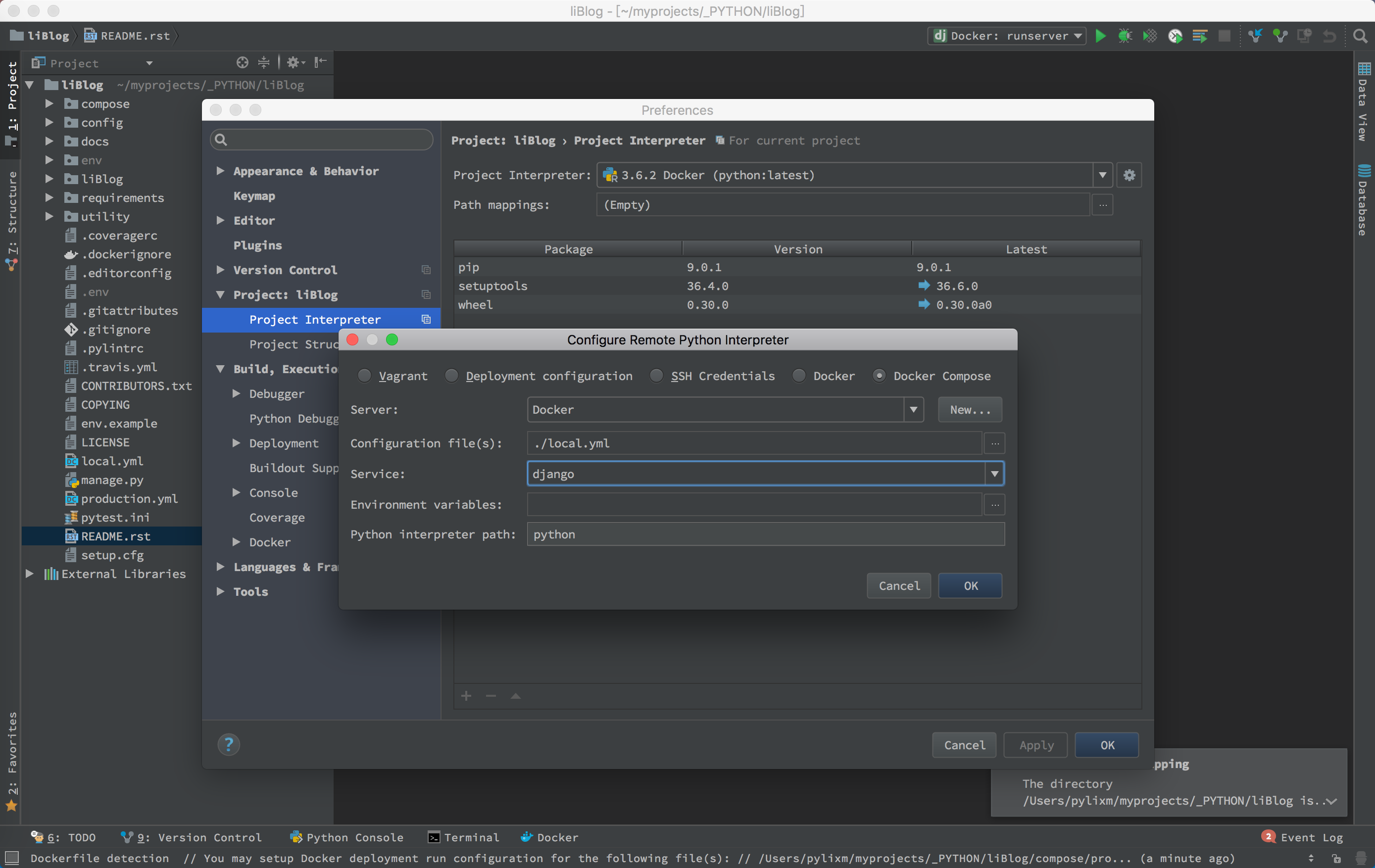Click the Debug bug icon
This screenshot has width=1375, height=868.
pyautogui.click(x=1125, y=36)
